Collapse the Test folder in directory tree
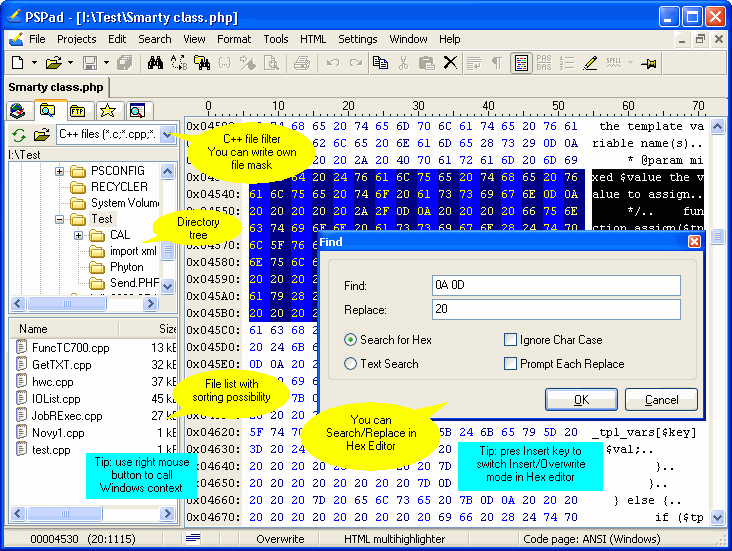This screenshot has height=551, width=732. [x=60, y=219]
